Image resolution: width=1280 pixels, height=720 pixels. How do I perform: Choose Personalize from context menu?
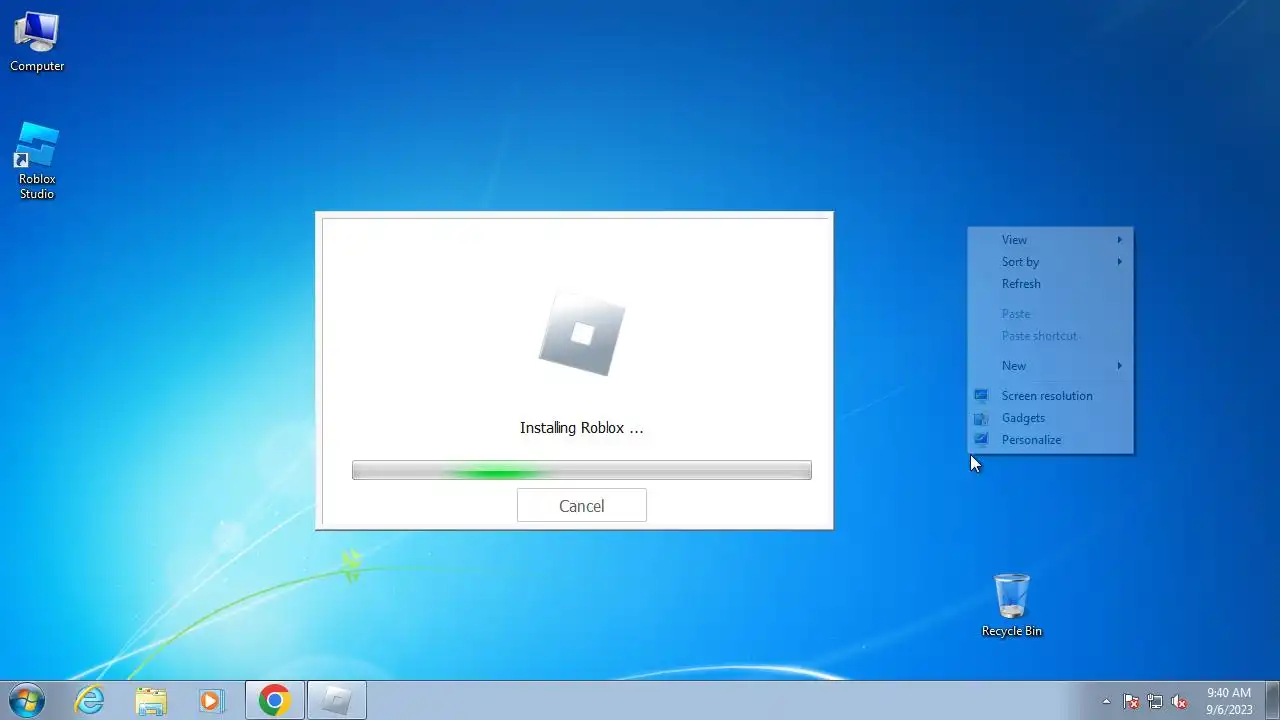pyautogui.click(x=1050, y=440)
